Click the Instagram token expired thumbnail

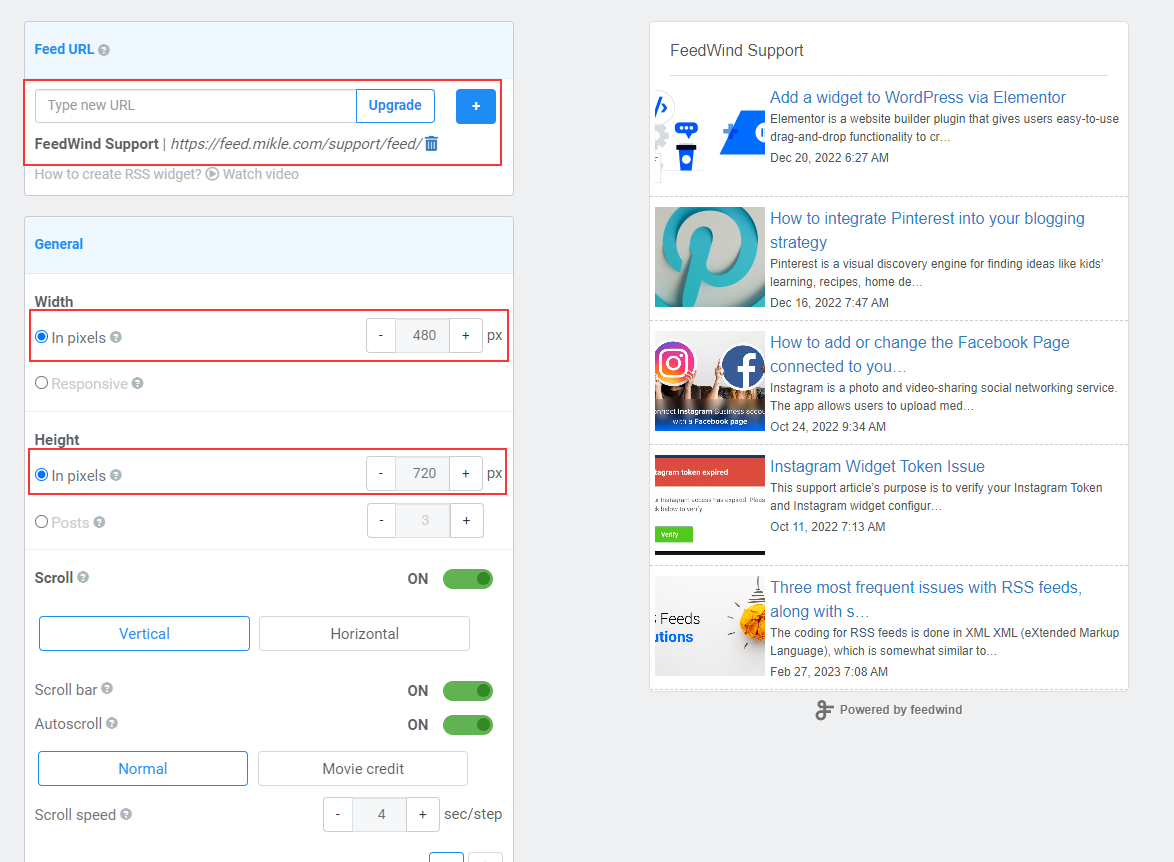tap(710, 505)
